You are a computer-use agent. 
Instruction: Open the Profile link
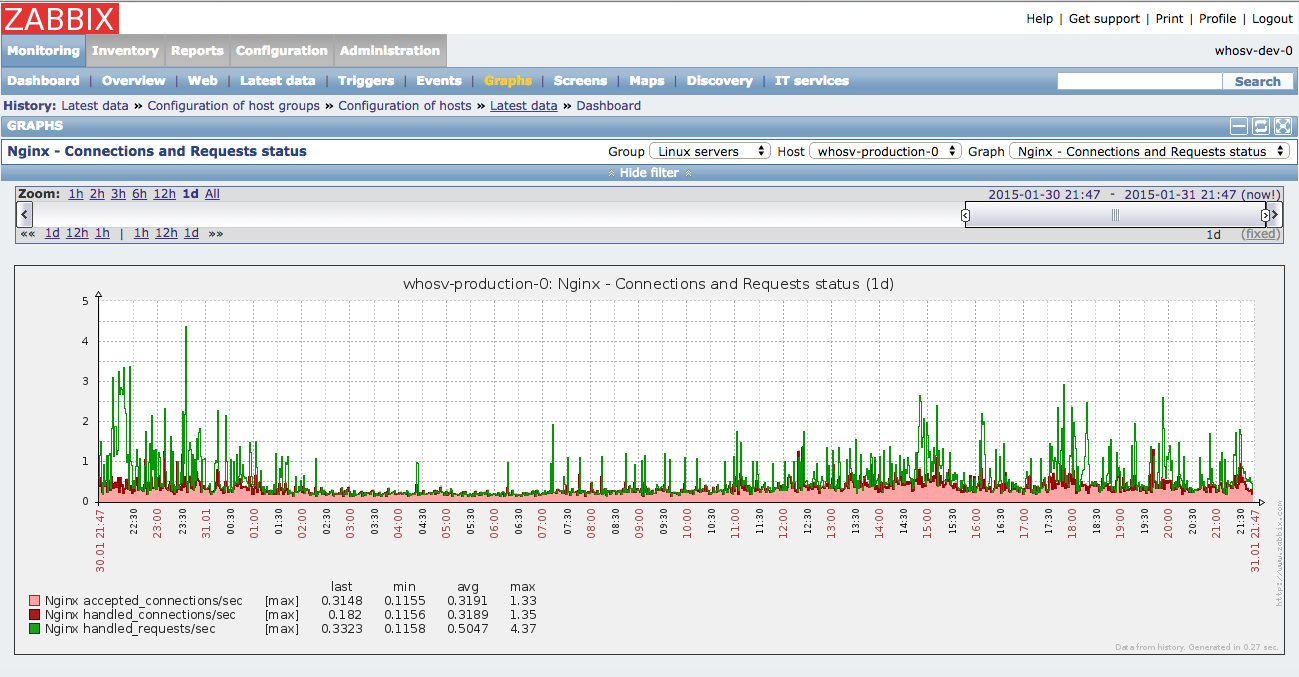[1218, 19]
